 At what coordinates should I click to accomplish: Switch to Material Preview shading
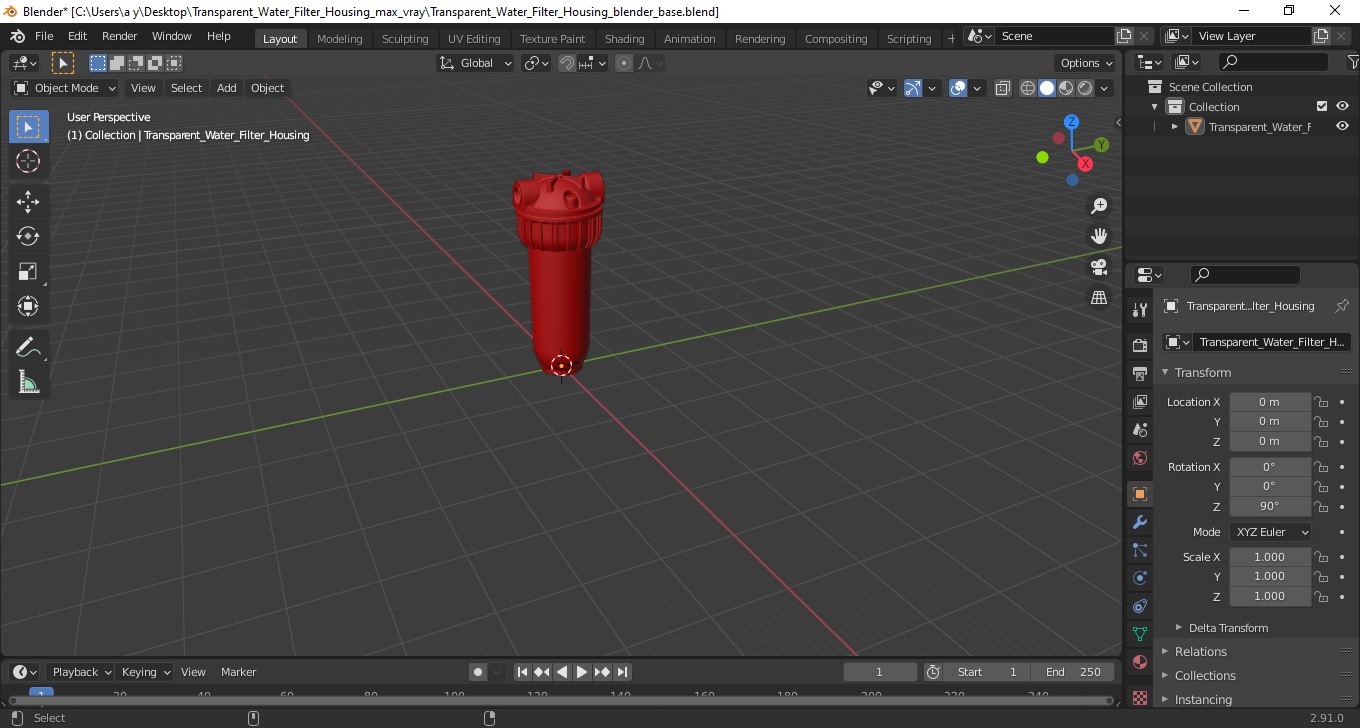[1066, 88]
